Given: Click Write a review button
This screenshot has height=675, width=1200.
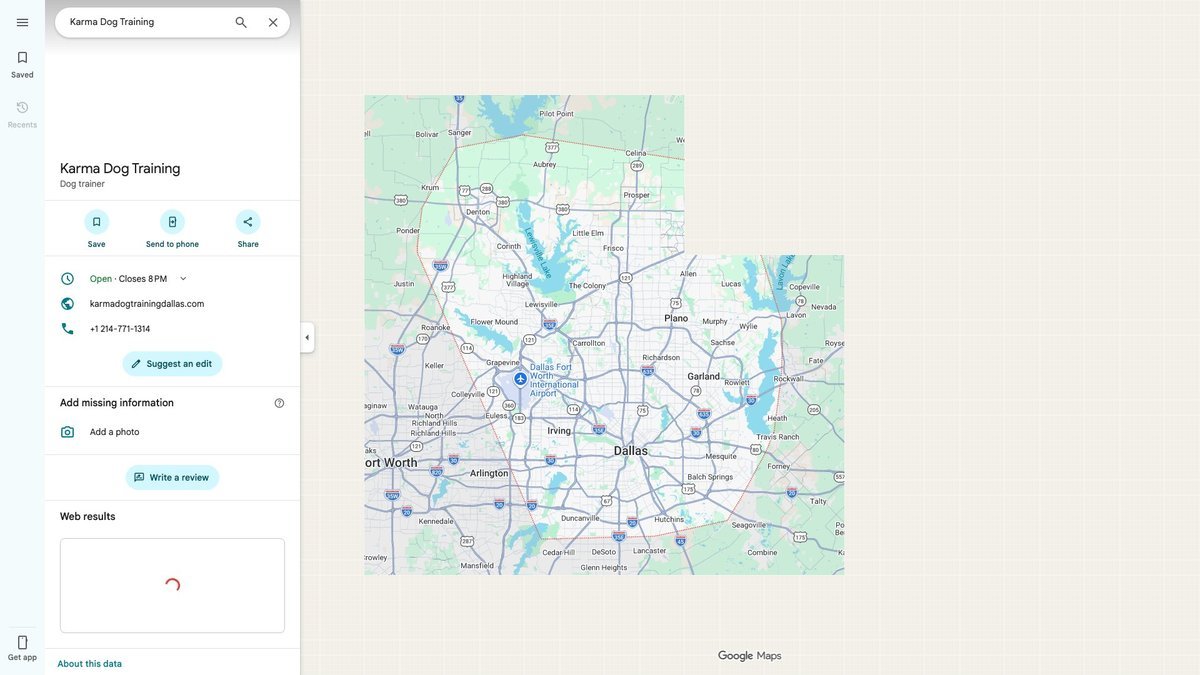Looking at the screenshot, I should [172, 478].
